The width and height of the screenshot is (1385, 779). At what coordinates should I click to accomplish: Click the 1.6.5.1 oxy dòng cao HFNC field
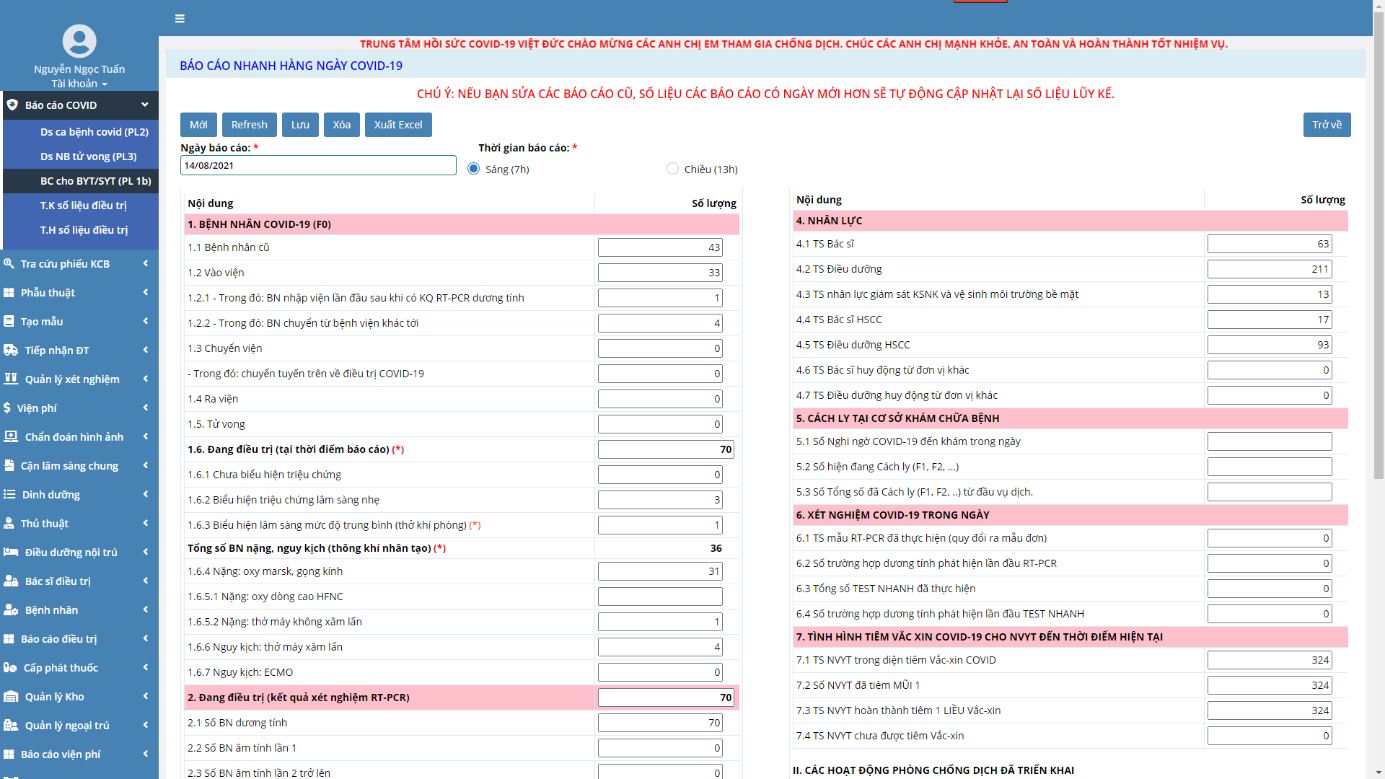tap(660, 597)
